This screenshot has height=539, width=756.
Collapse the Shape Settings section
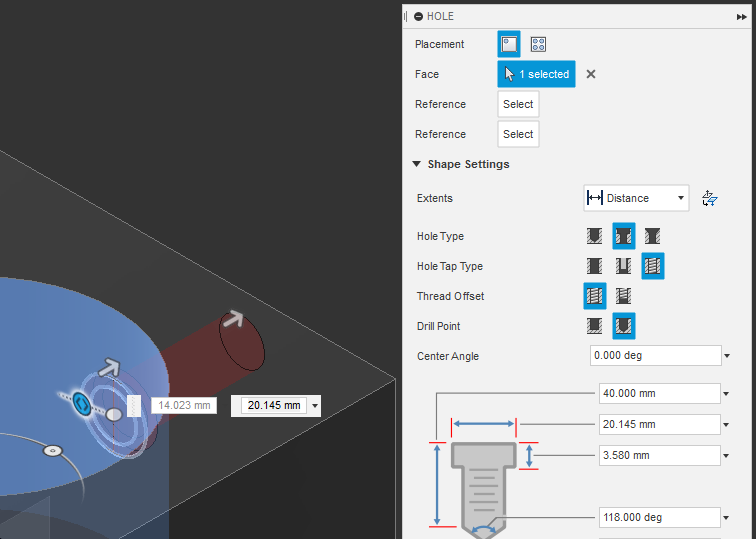tap(417, 164)
